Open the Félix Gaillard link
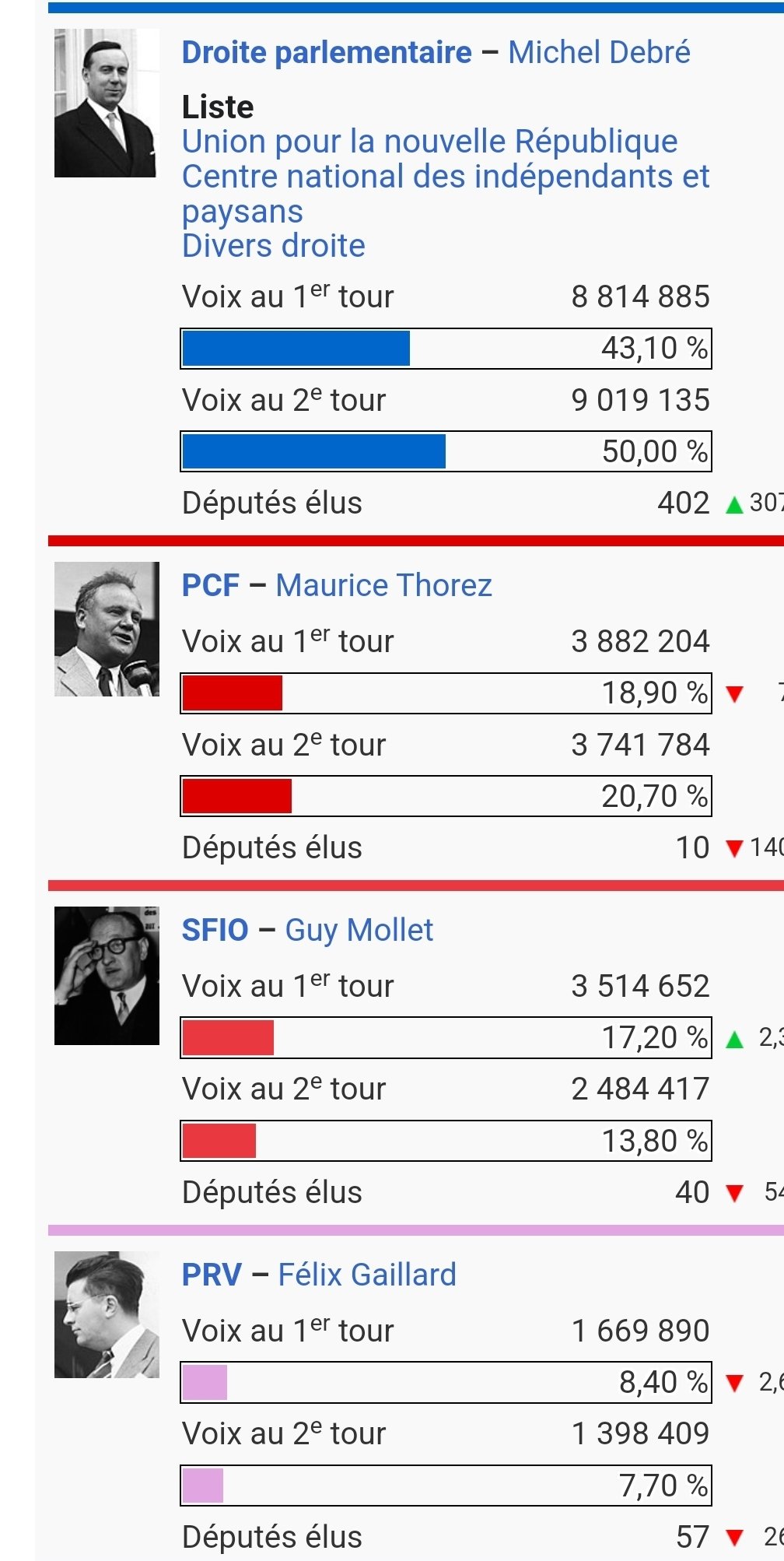This screenshot has width=784, height=1561. click(367, 1275)
